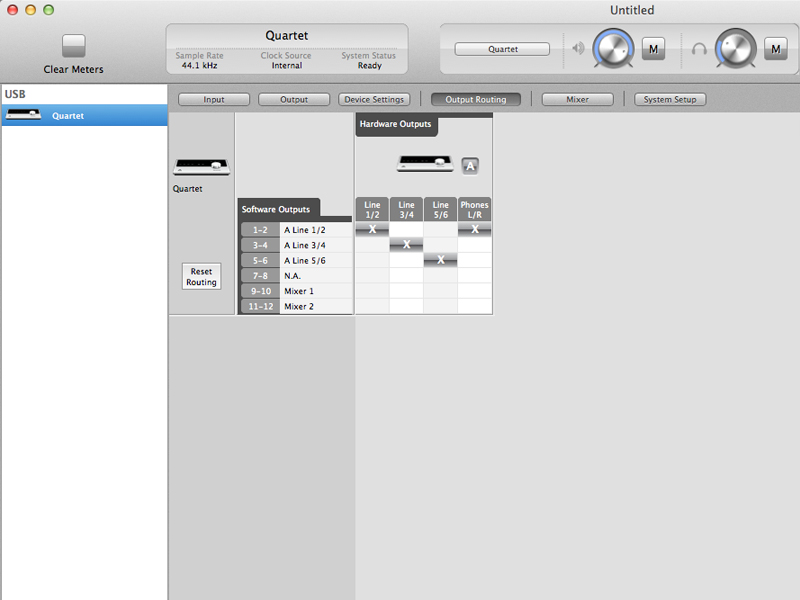Screen dimensions: 800x600
Task: Click the 44.1 kHz sample rate value
Action: [199, 65]
